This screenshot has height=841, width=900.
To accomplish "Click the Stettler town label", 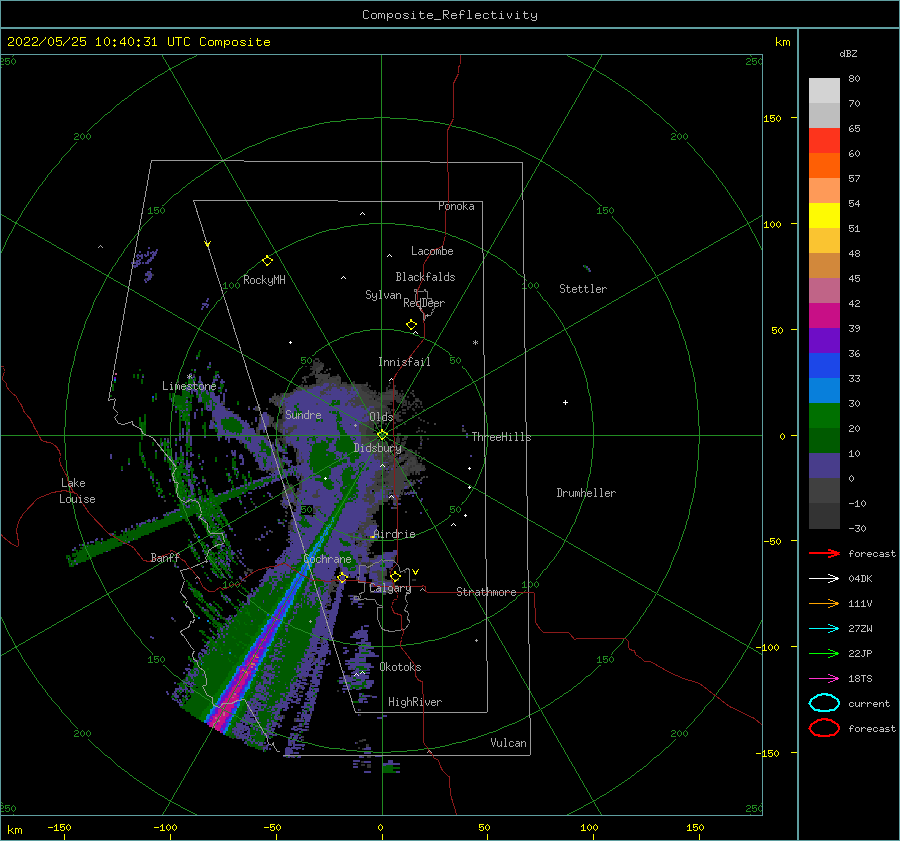I will click(583, 289).
